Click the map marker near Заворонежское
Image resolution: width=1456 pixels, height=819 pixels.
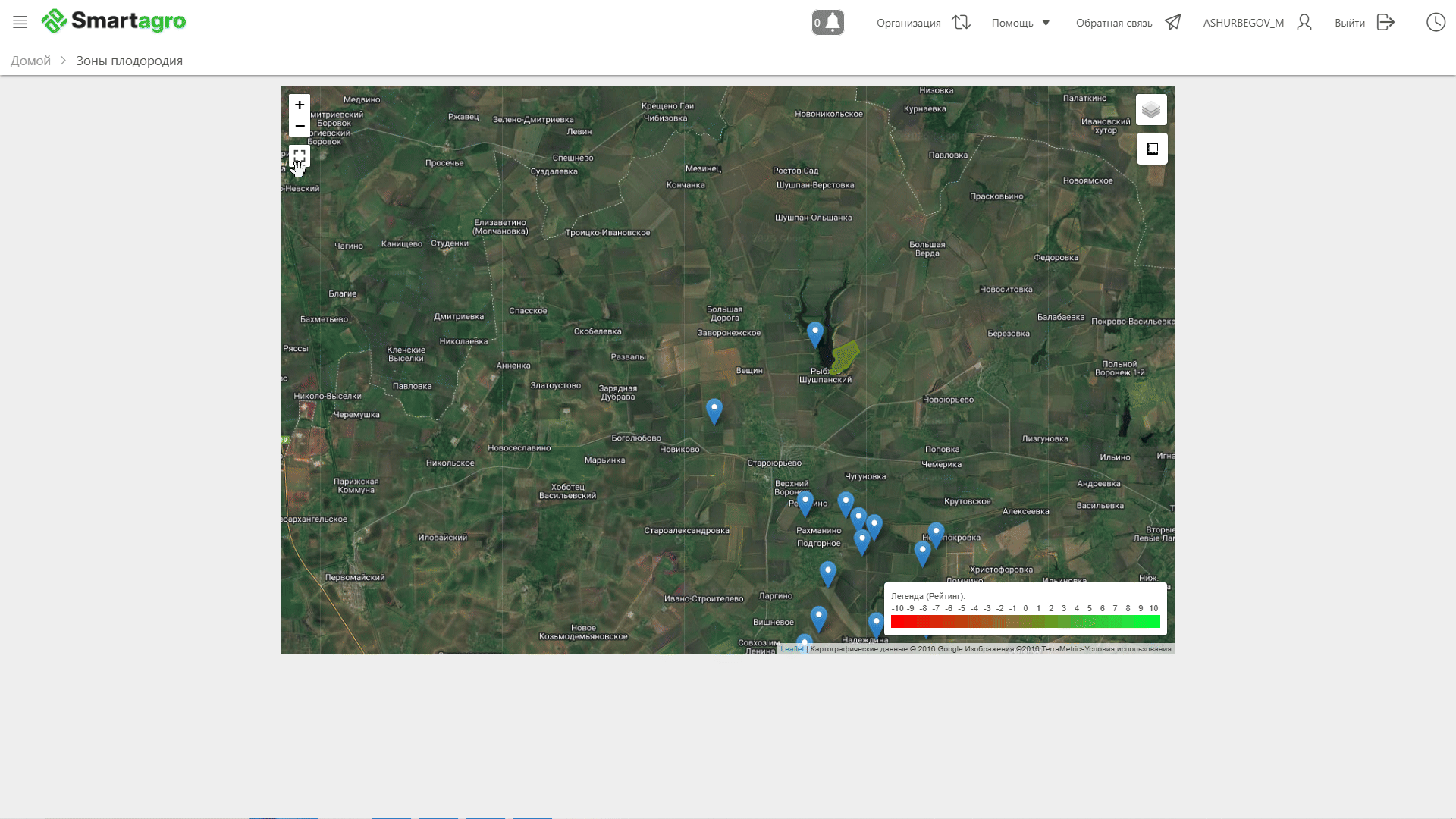click(x=815, y=333)
